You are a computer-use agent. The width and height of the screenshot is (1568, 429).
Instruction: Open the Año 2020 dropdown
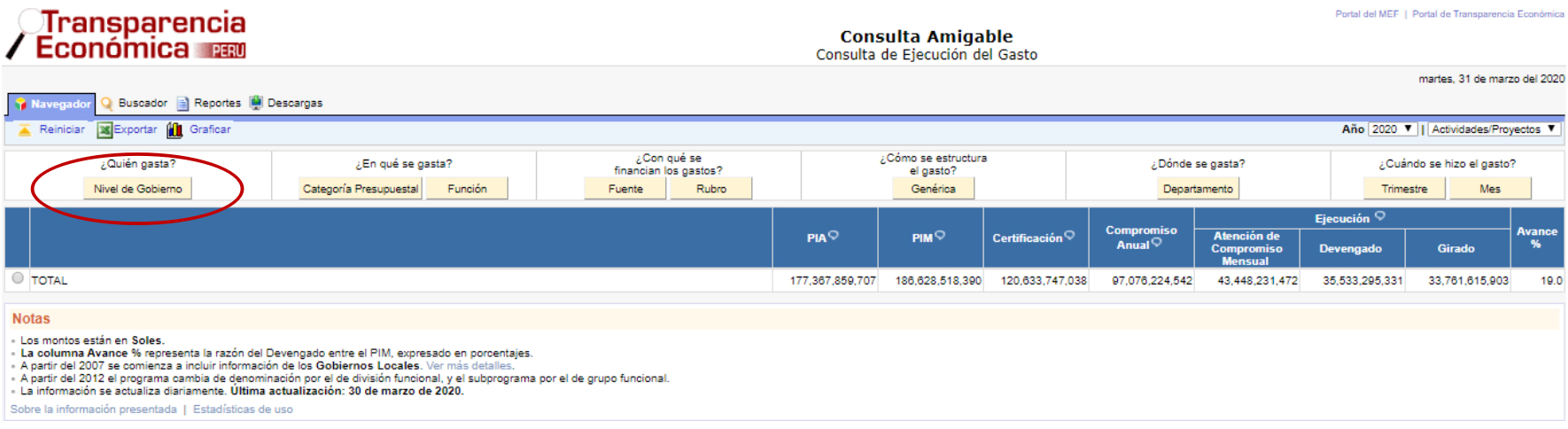(x=1393, y=129)
